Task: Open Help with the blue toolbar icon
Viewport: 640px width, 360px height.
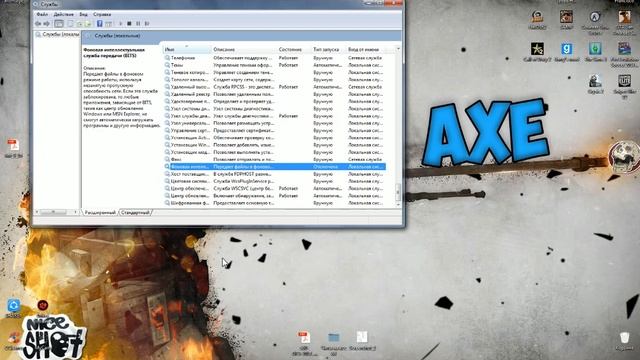Action: pyautogui.click(x=99, y=24)
